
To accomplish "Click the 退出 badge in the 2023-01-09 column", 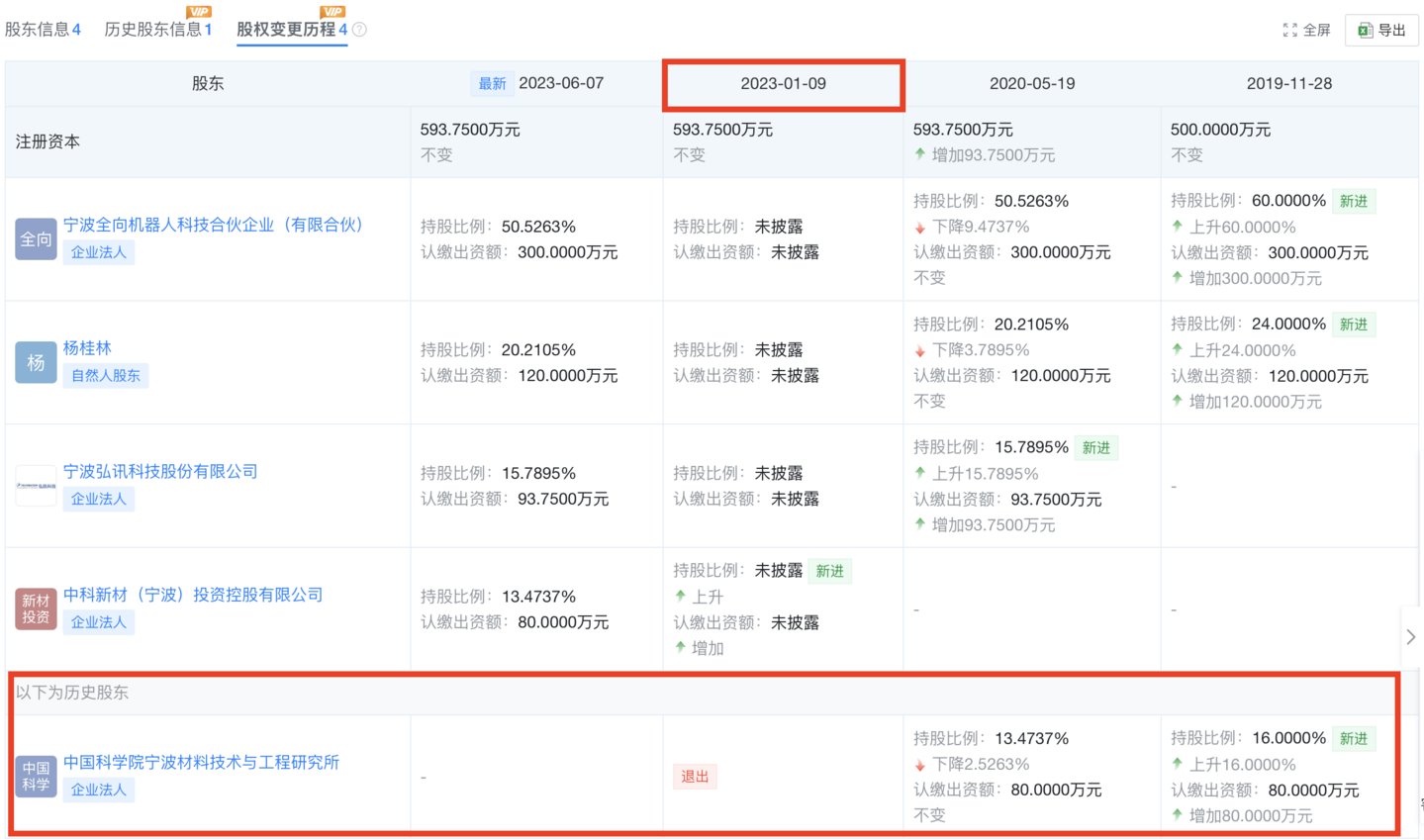I will pyautogui.click(x=694, y=777).
